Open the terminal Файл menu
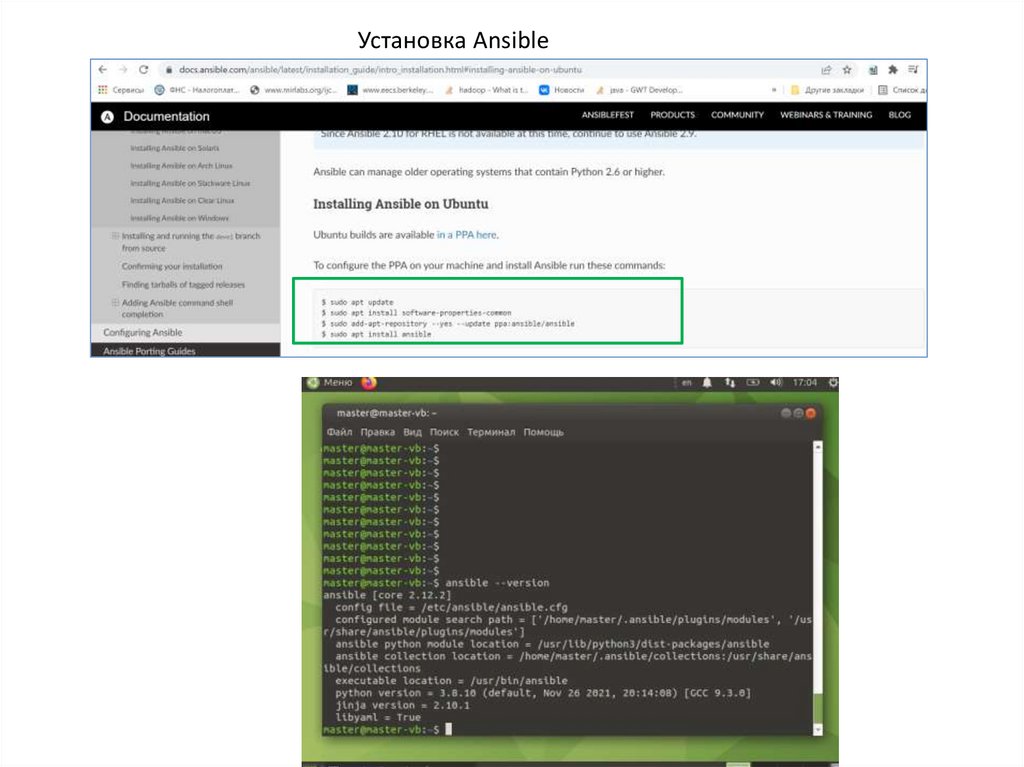 (340, 432)
